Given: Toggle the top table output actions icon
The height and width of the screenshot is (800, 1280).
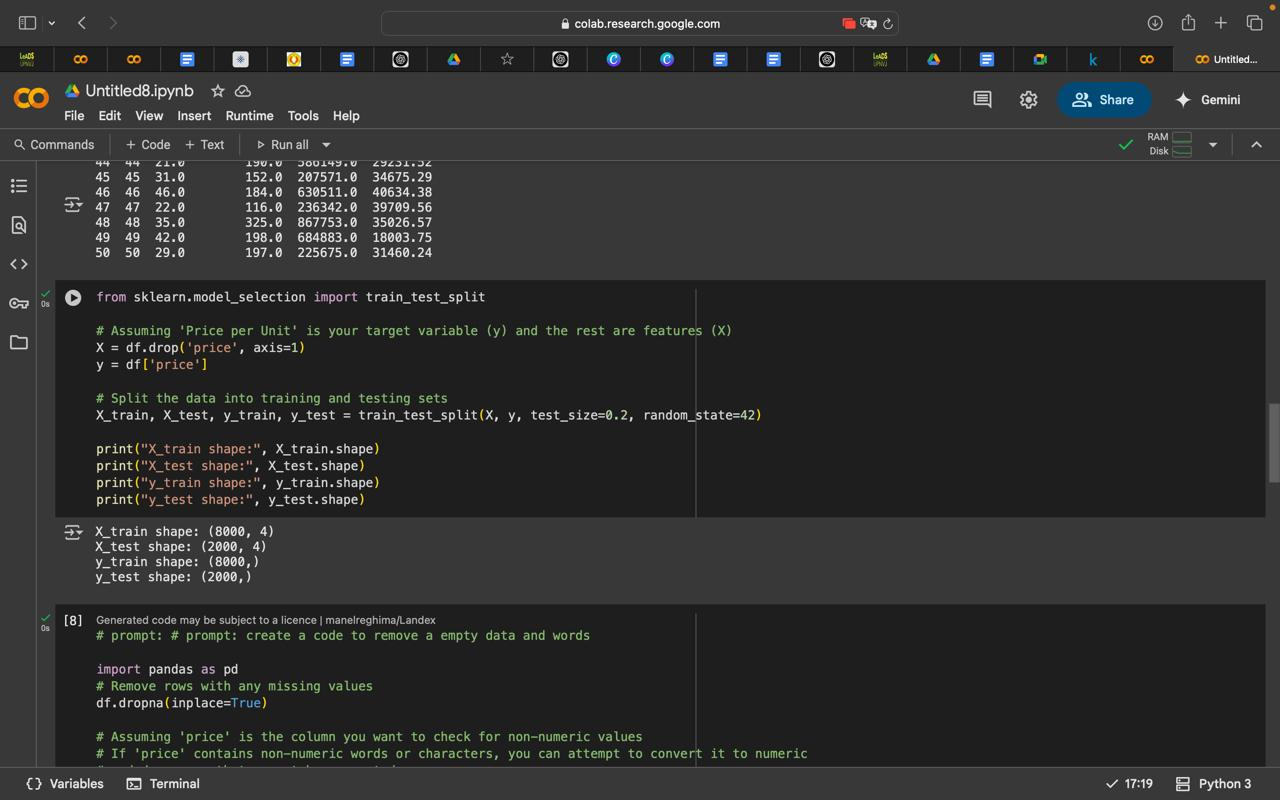Looking at the screenshot, I should (73, 205).
